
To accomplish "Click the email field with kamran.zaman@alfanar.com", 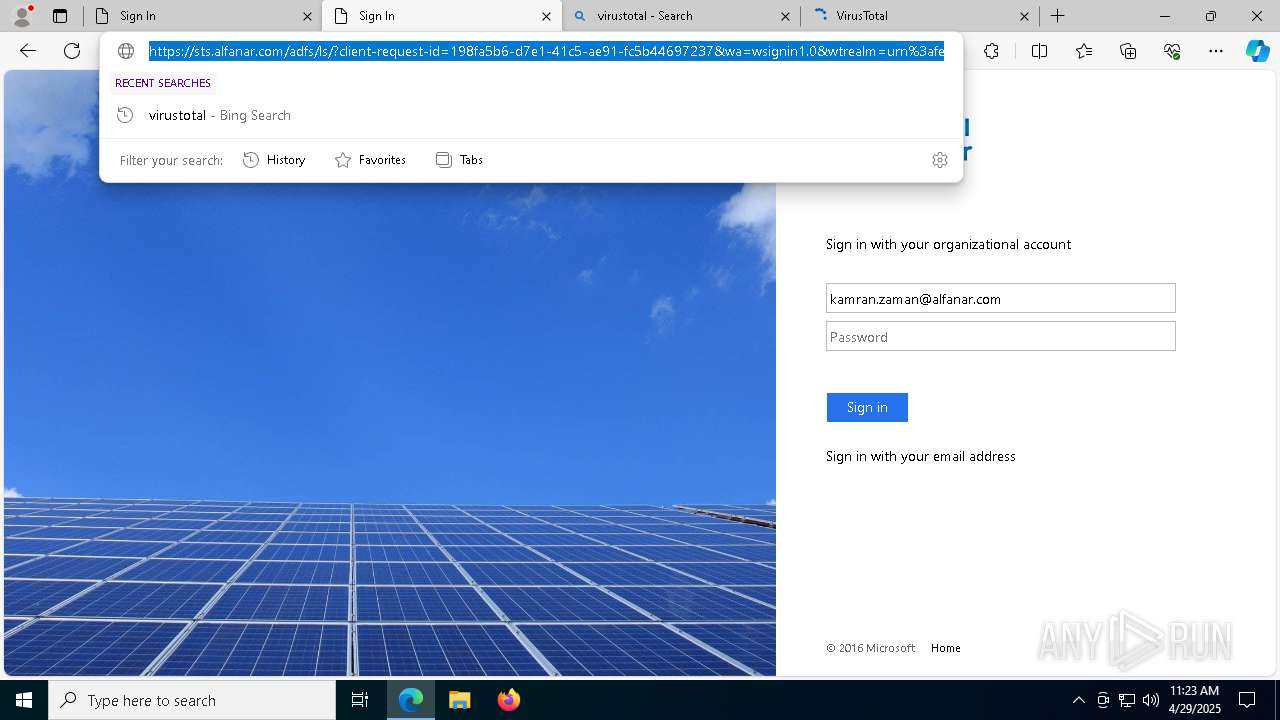I will [x=1000, y=298].
